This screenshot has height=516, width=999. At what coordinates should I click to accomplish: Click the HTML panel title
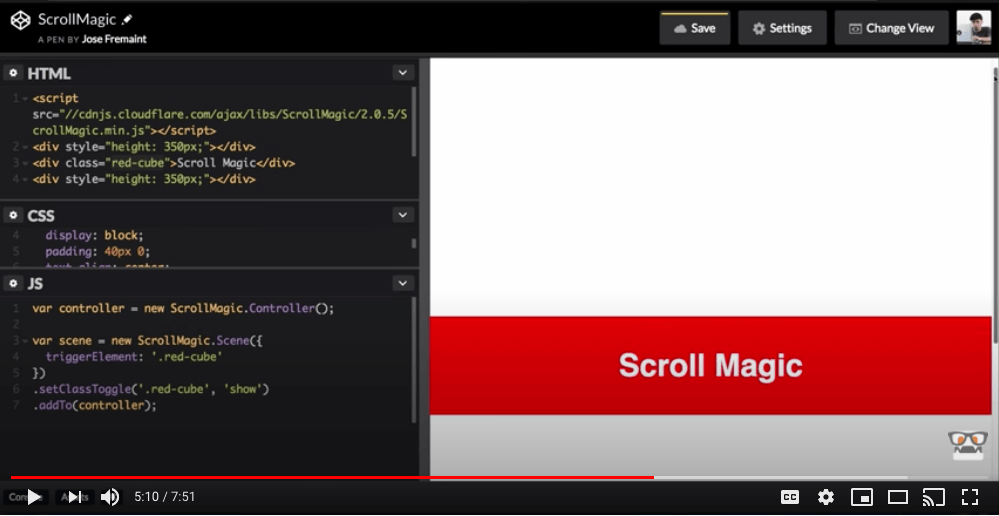pos(49,73)
